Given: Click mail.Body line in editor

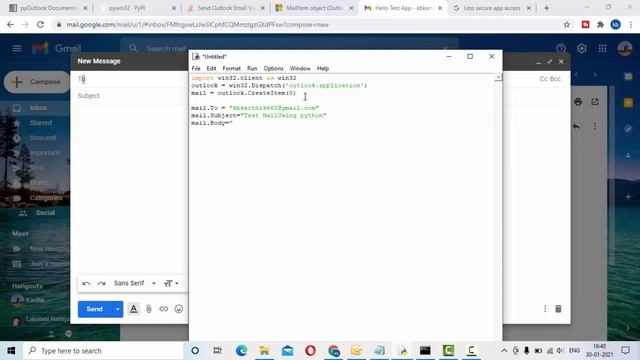Looking at the screenshot, I should (x=211, y=123).
